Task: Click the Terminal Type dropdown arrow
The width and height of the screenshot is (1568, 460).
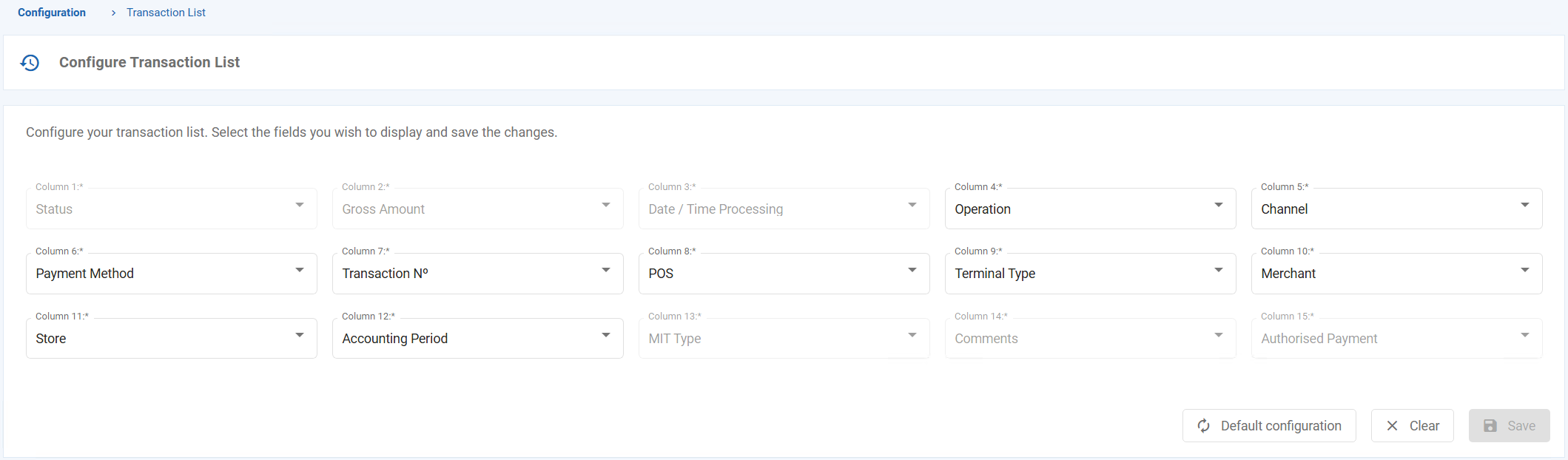Action: tap(1218, 271)
